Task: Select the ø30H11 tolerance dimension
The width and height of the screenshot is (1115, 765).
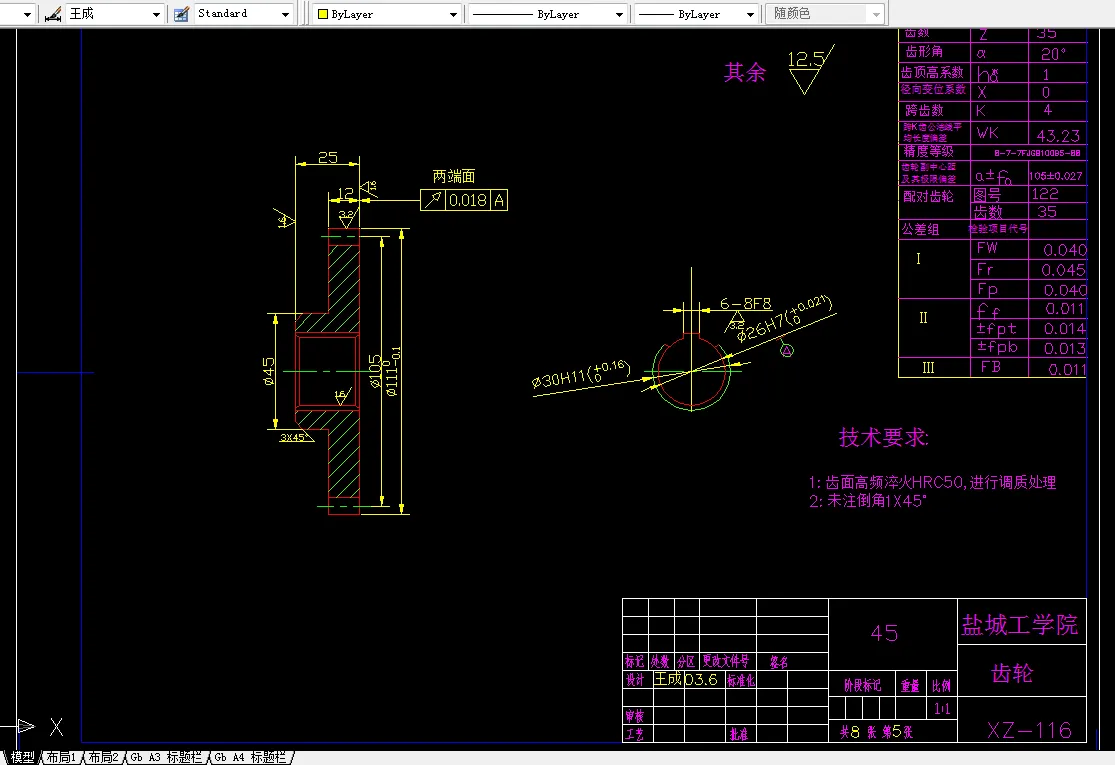Action: click(582, 374)
